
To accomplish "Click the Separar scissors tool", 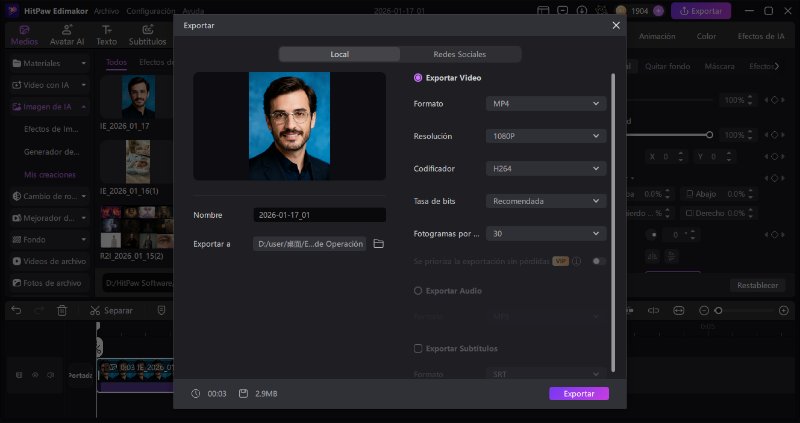I will 111,310.
